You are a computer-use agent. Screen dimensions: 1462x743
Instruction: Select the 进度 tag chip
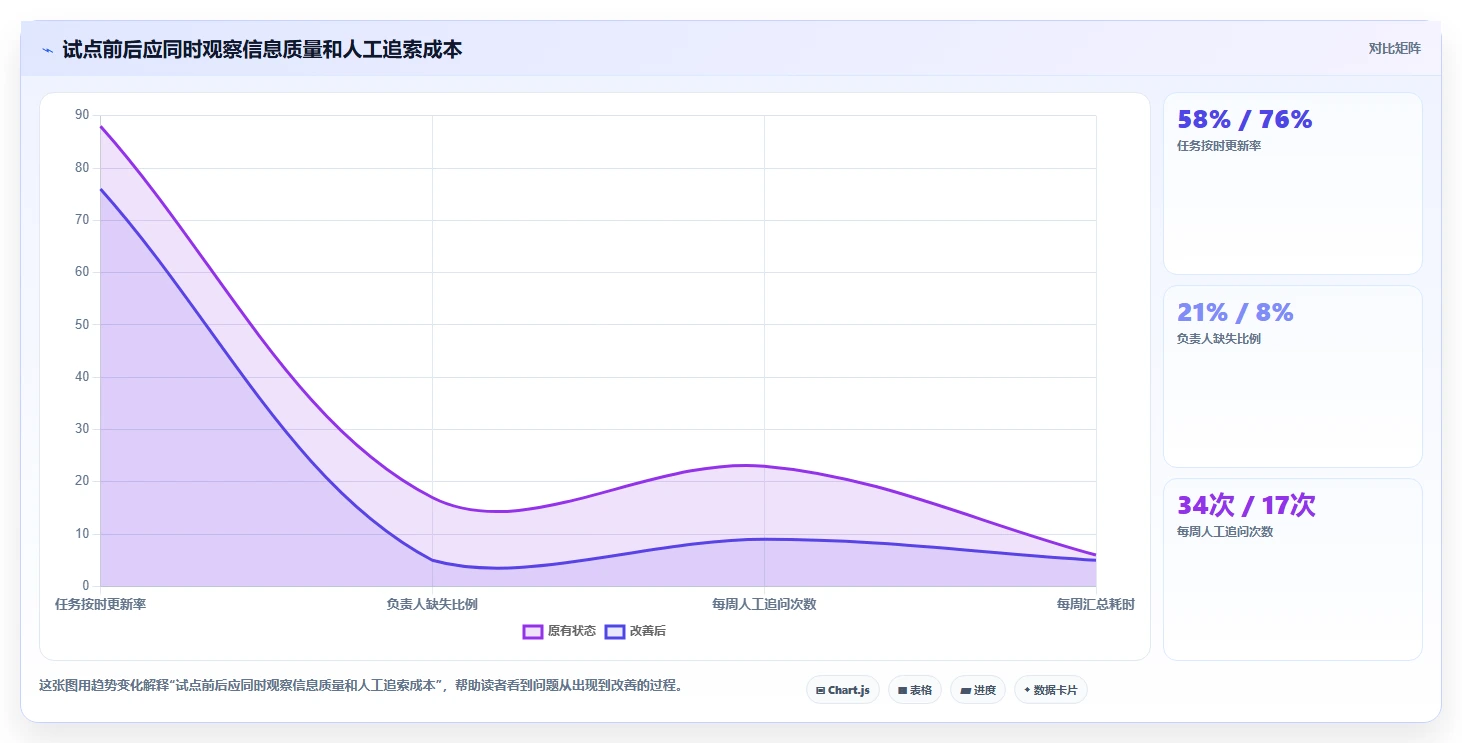[978, 690]
